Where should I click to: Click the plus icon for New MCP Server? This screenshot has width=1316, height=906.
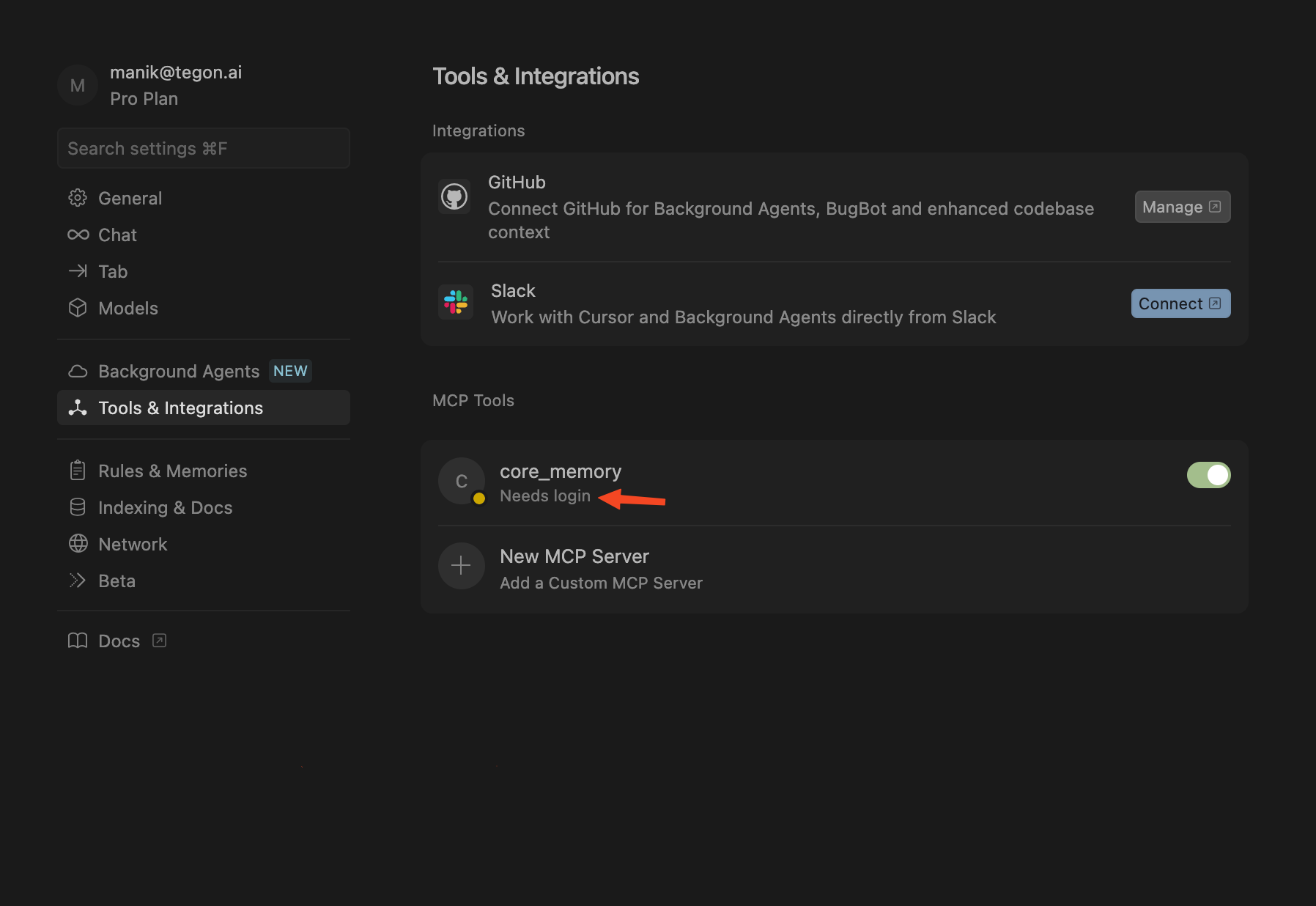(461, 566)
